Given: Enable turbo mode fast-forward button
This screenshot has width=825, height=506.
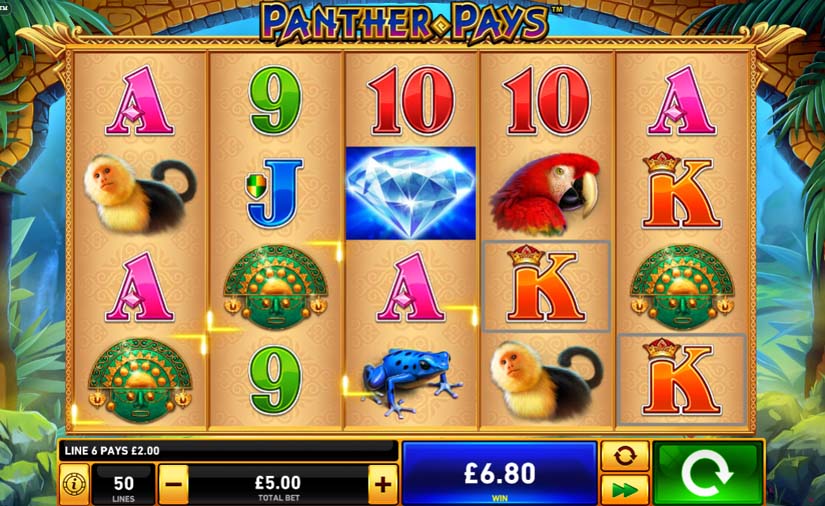Looking at the screenshot, I should coord(625,490).
